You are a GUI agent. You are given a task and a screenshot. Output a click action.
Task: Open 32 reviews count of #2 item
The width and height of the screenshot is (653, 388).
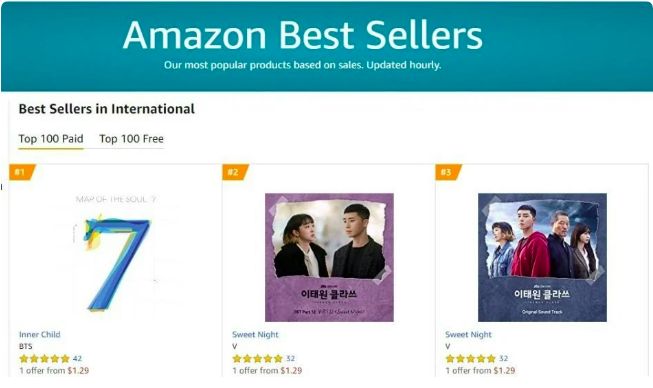point(290,358)
